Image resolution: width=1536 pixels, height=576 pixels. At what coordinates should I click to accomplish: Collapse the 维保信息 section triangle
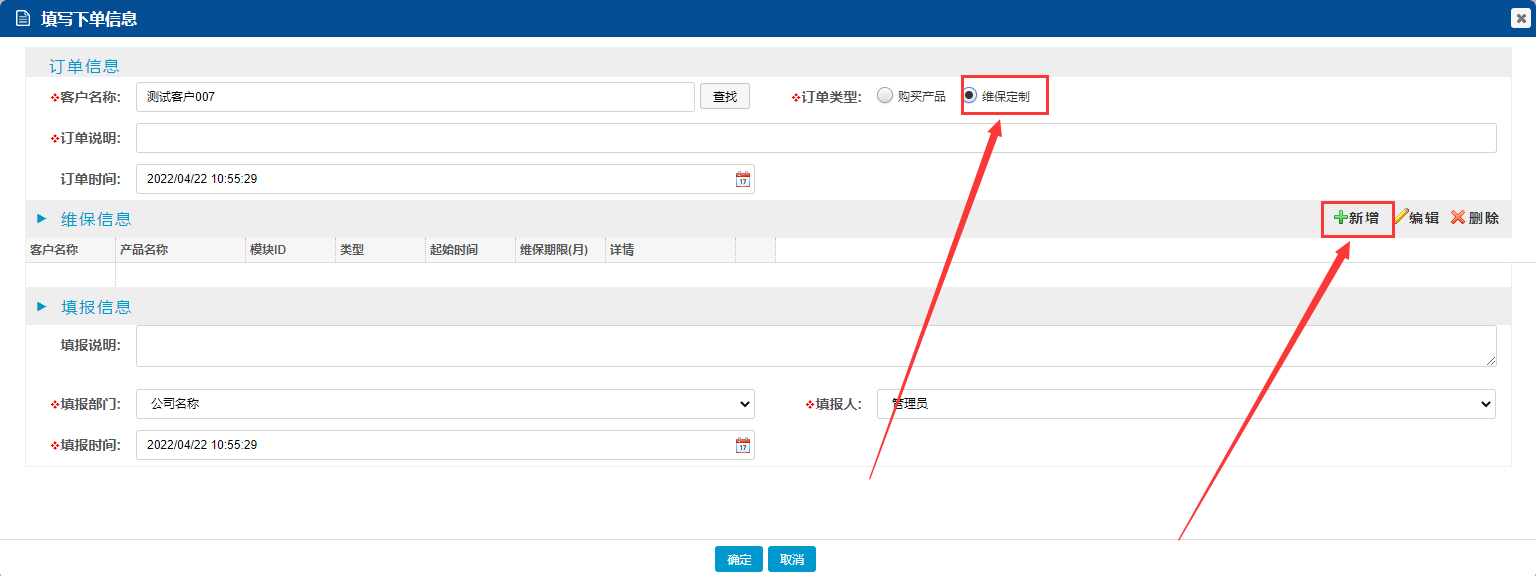coord(42,219)
